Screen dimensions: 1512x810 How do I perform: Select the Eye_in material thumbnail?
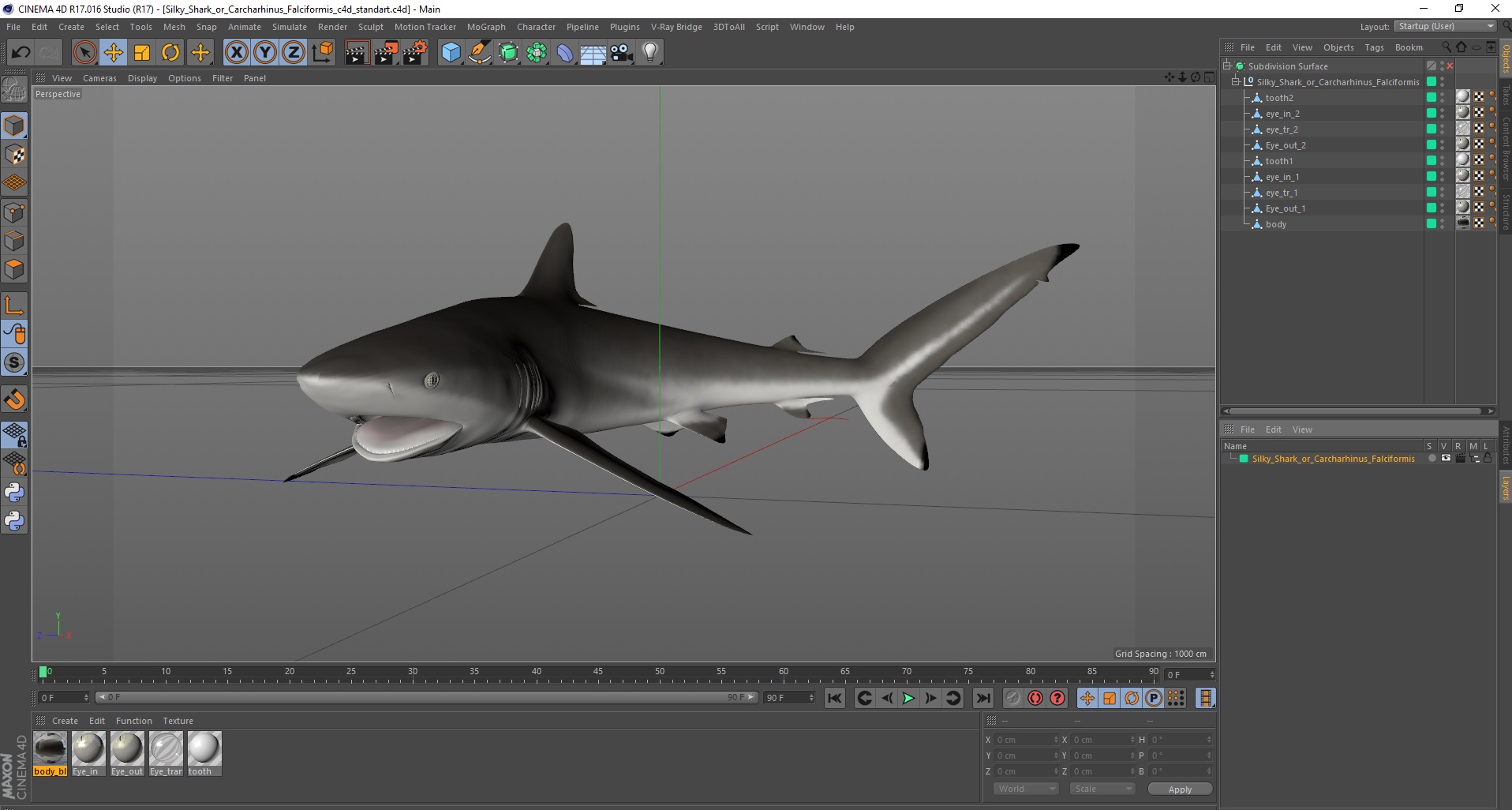(88, 748)
